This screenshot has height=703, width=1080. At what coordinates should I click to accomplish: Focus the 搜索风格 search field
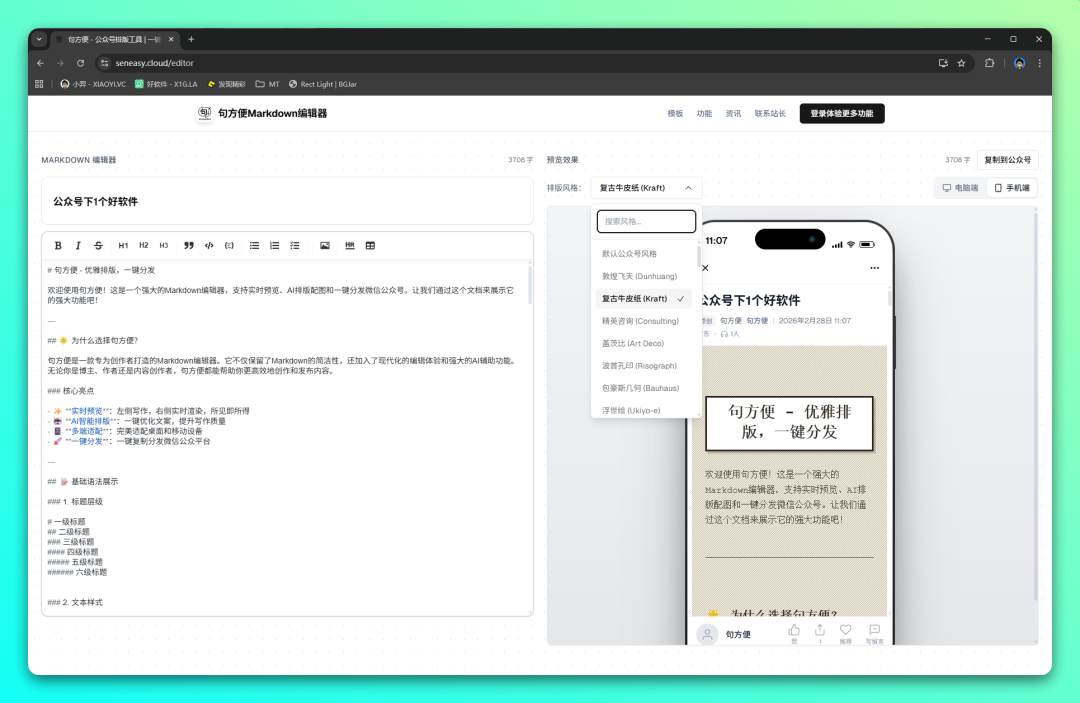[646, 221]
